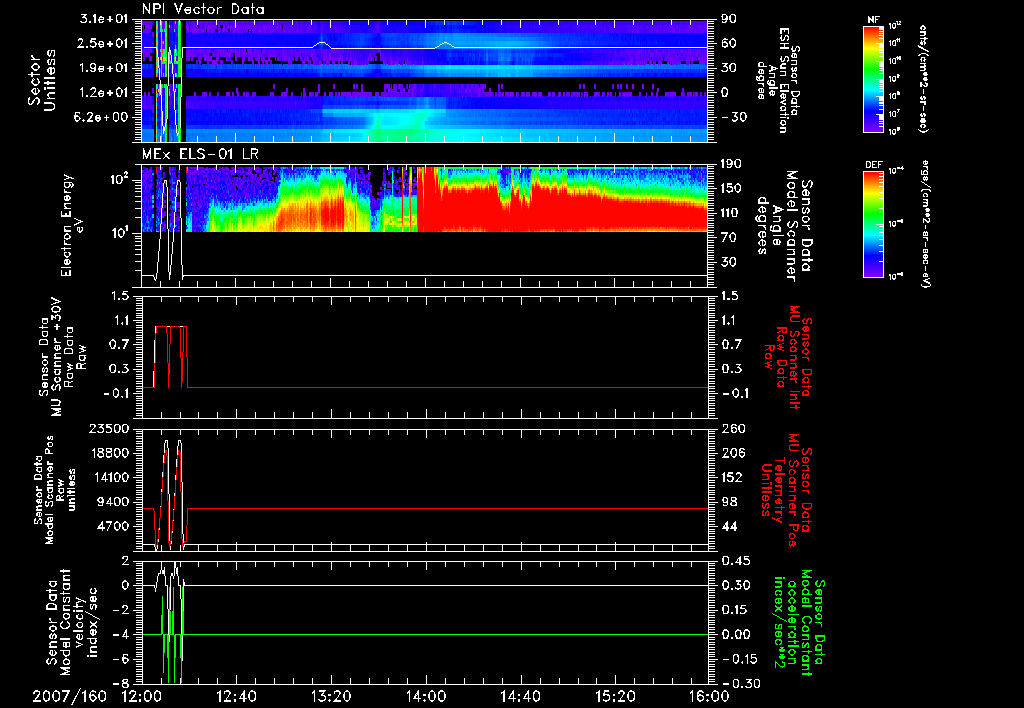Click the 190 scanner angle tick label
This screenshot has height=708, width=1024.
click(732, 164)
